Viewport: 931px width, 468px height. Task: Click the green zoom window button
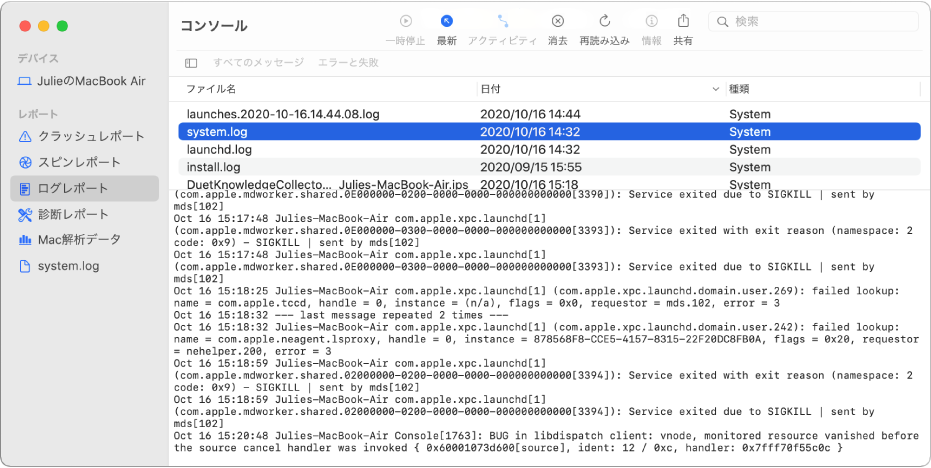coord(62,26)
